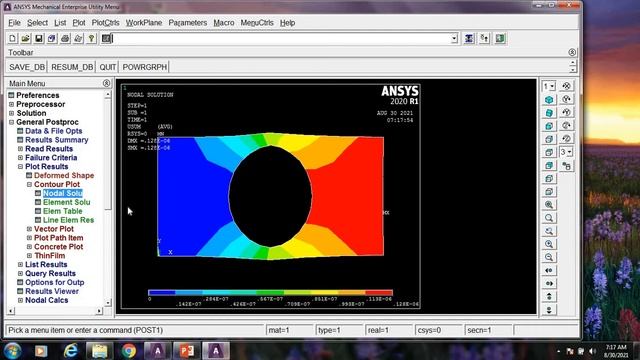
Task: Expand the Failure Criteria node
Action: 20,158
